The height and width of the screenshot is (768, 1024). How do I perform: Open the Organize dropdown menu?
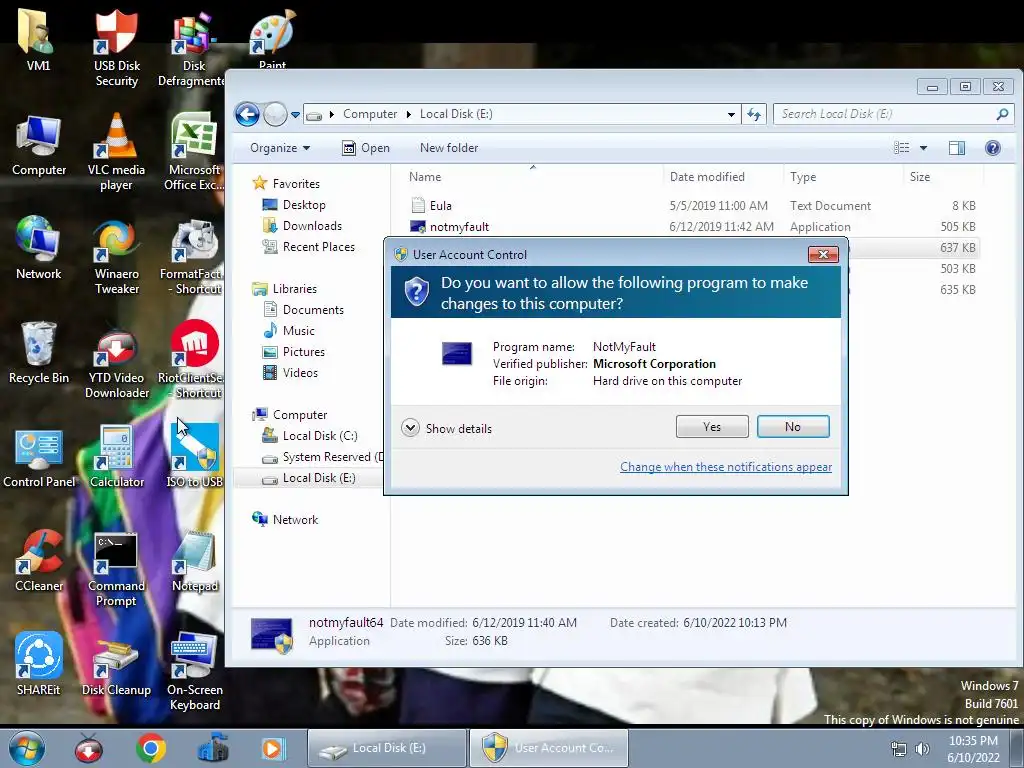[x=280, y=148]
